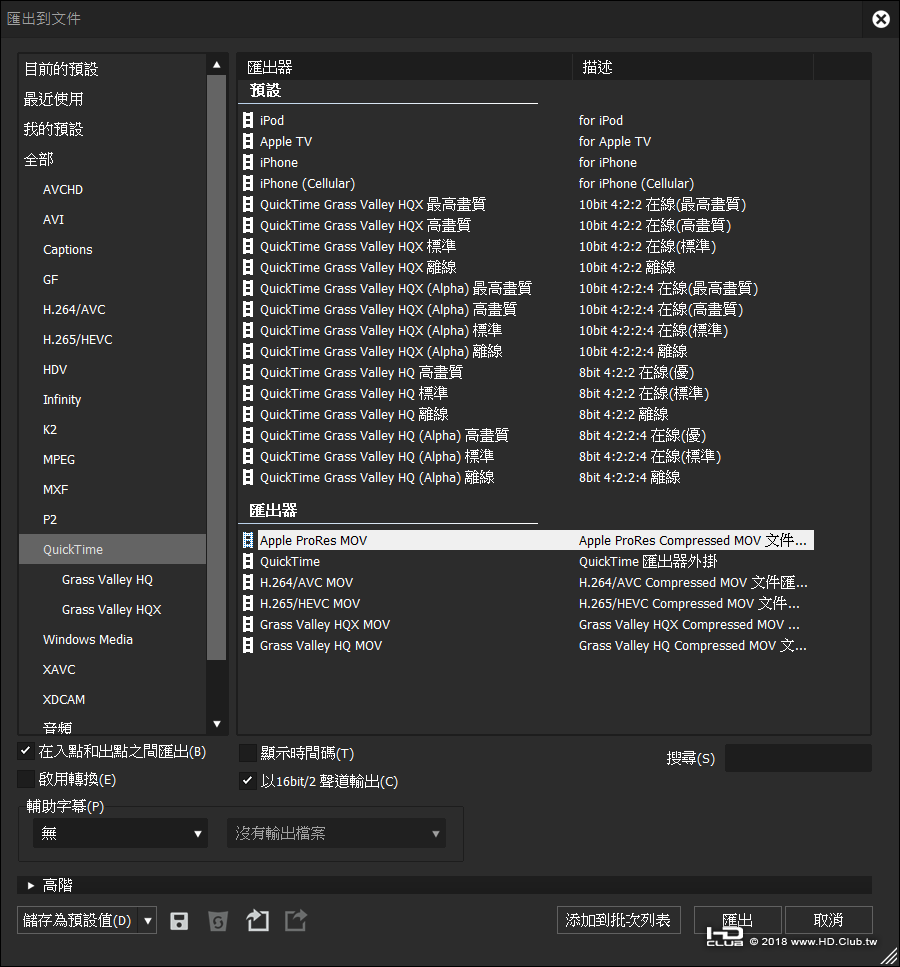Select 我的預設 category
This screenshot has width=900, height=967.
(x=112, y=130)
